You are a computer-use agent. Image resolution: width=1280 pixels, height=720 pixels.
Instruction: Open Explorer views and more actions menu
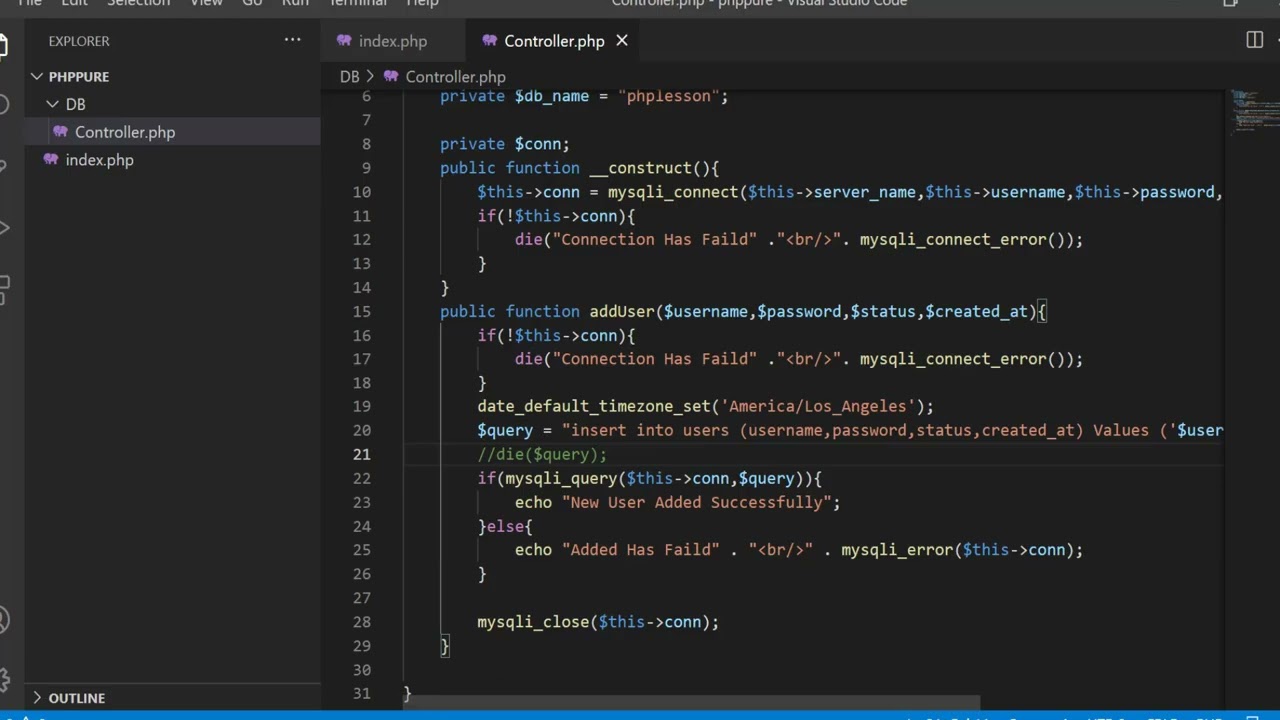point(292,40)
